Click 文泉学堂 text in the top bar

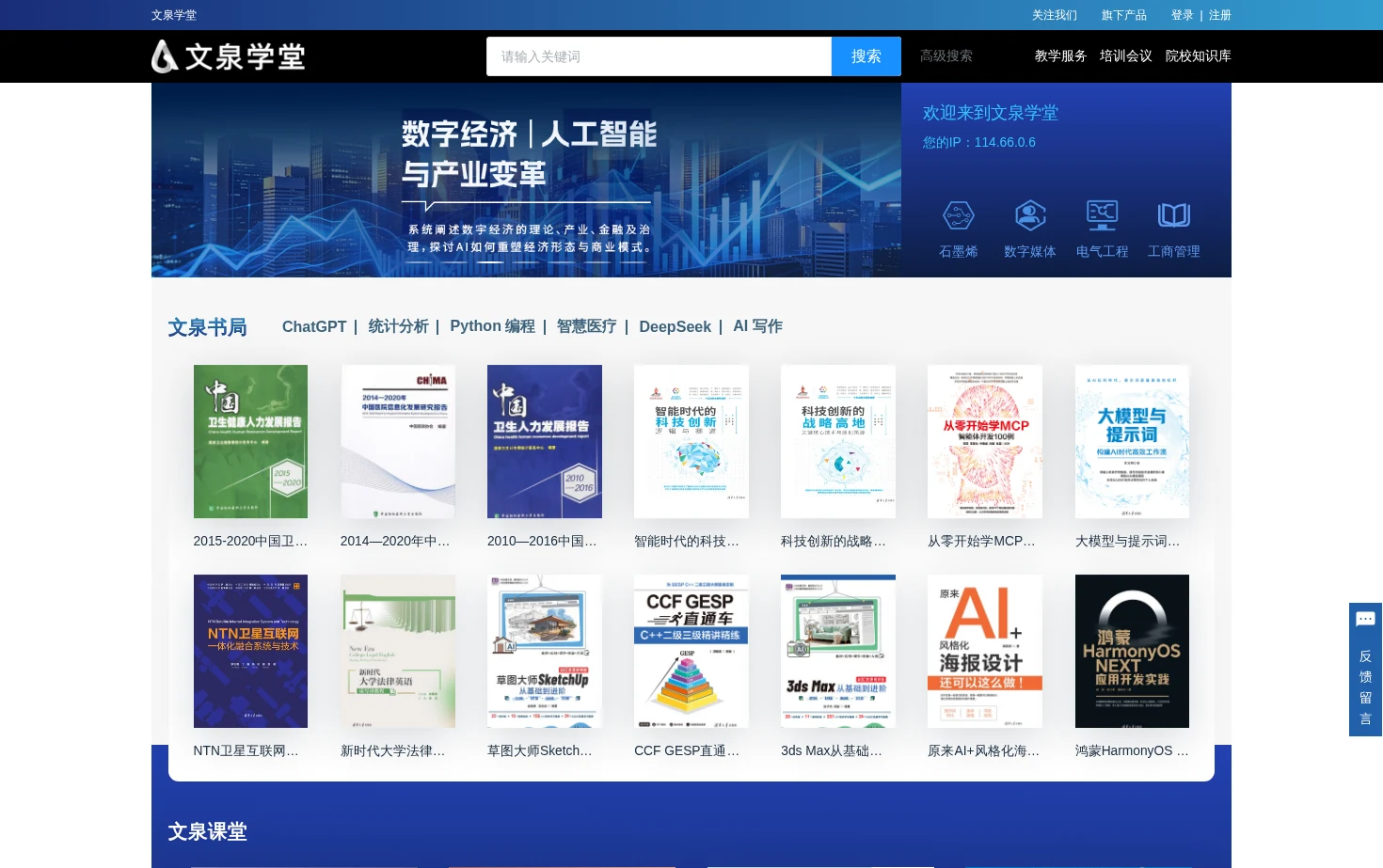(x=174, y=15)
